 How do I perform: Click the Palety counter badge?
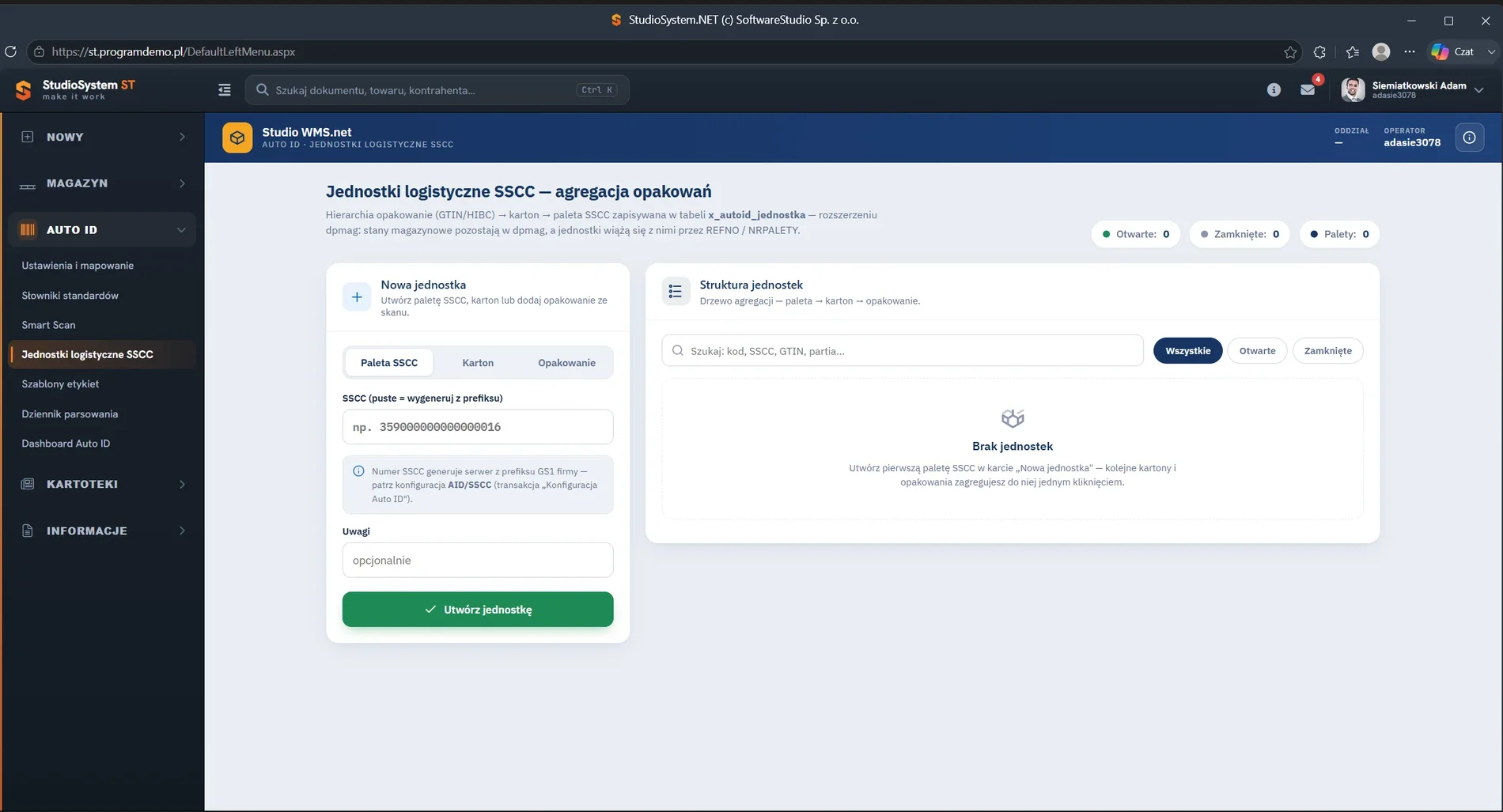click(1339, 234)
